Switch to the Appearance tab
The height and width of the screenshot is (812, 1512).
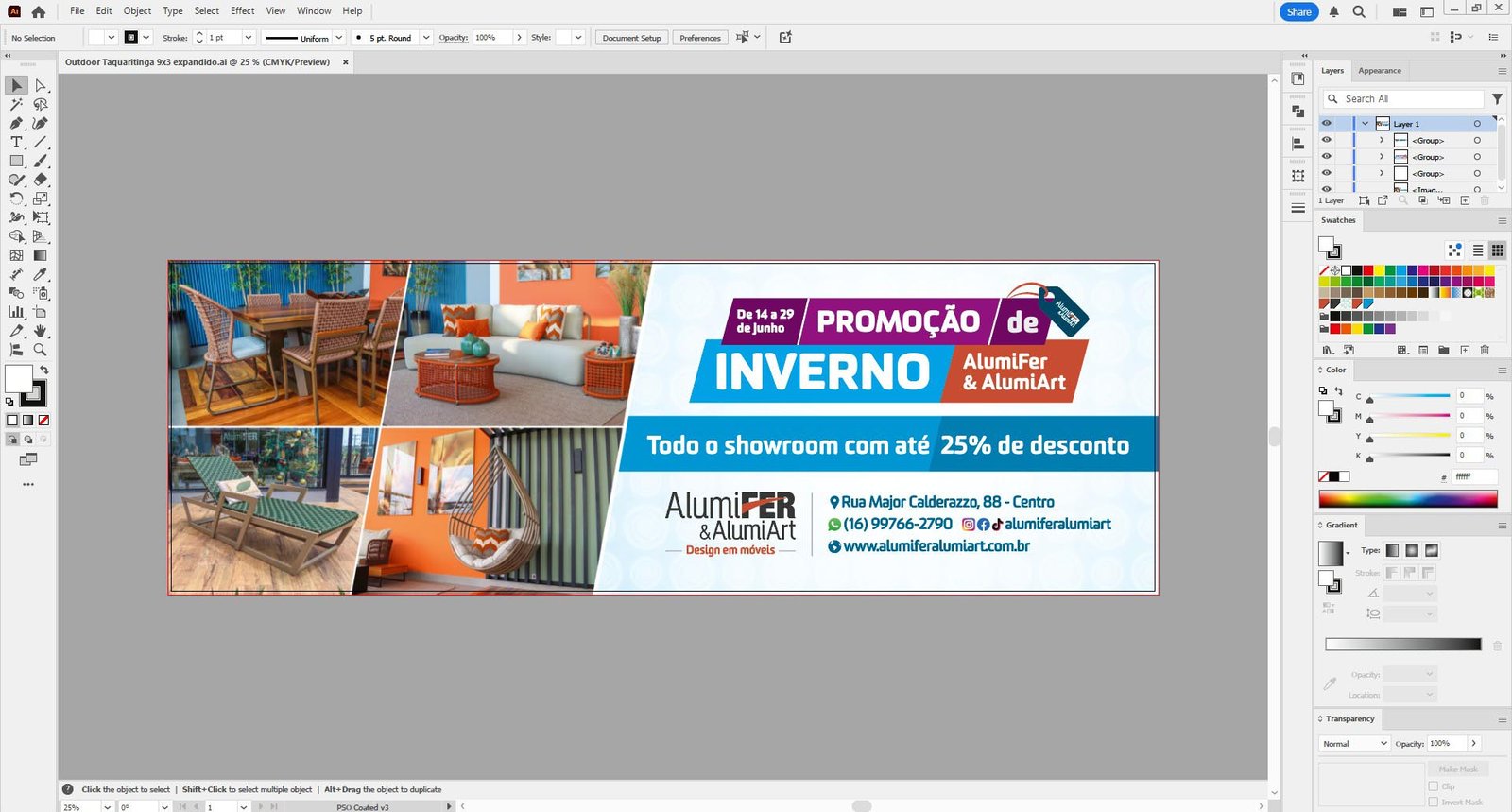click(x=1379, y=71)
